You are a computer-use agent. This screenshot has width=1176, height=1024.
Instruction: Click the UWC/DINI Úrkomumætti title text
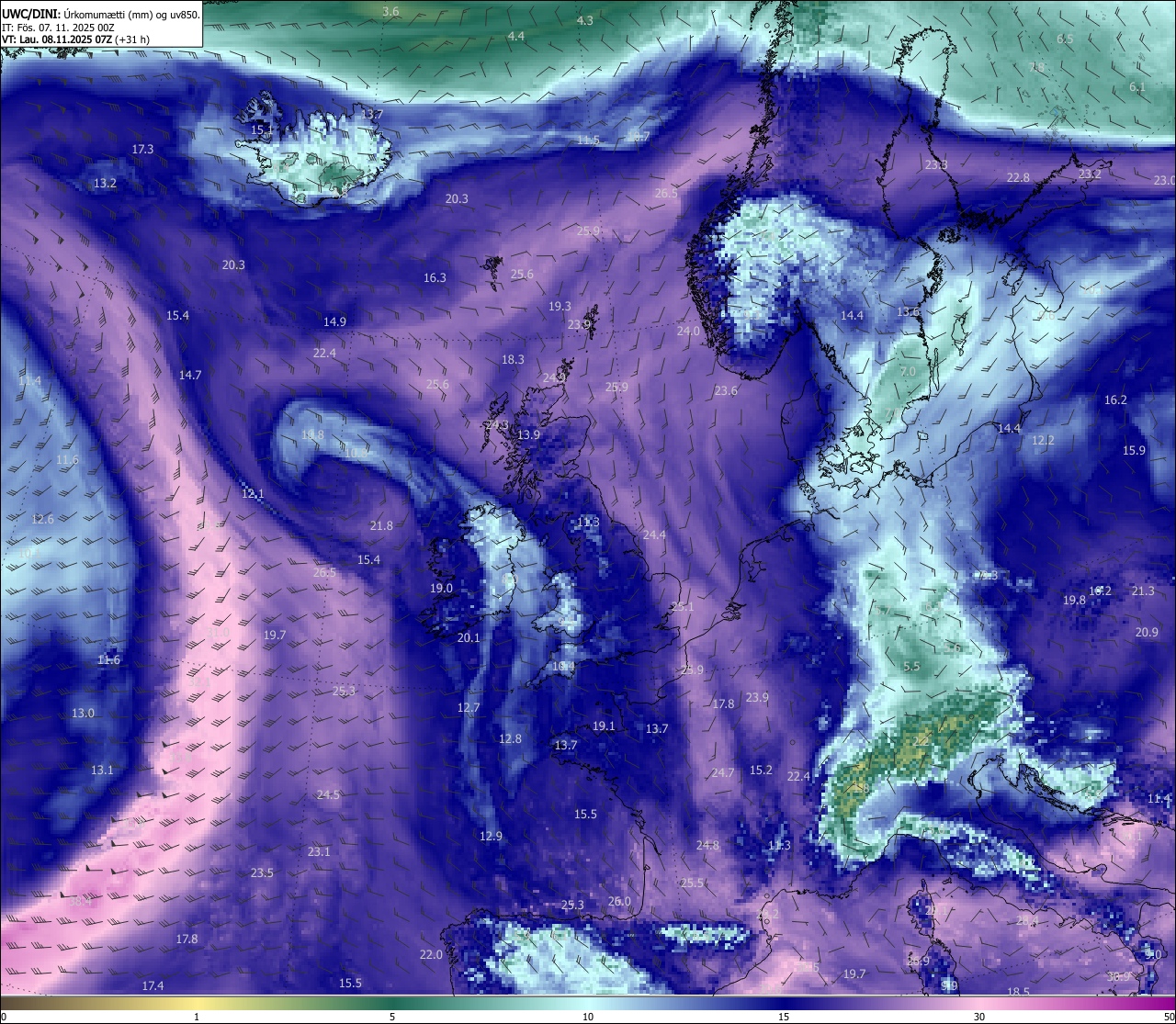[101, 15]
